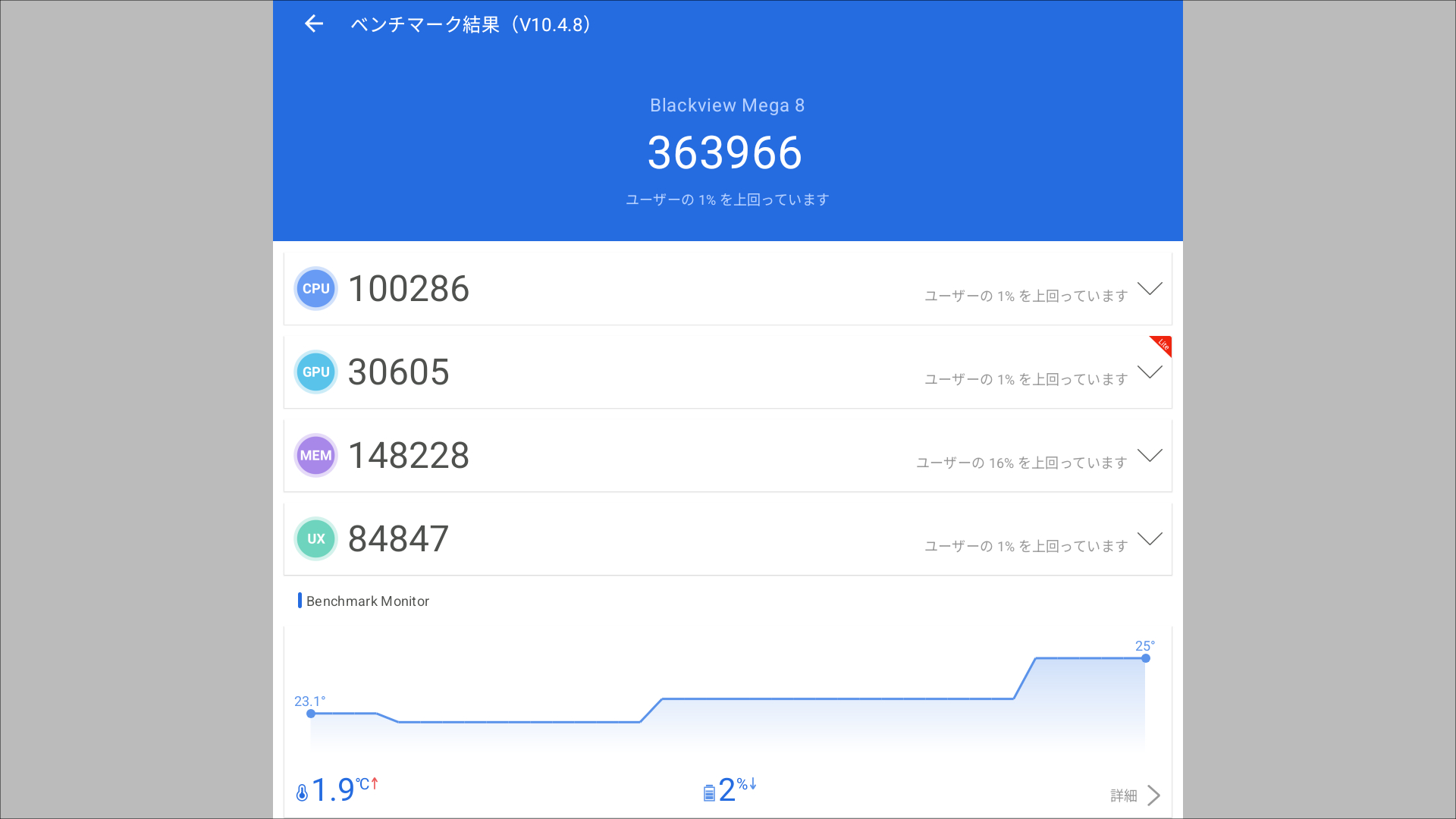Click the UX score icon
This screenshot has height=819, width=1456.
[315, 538]
